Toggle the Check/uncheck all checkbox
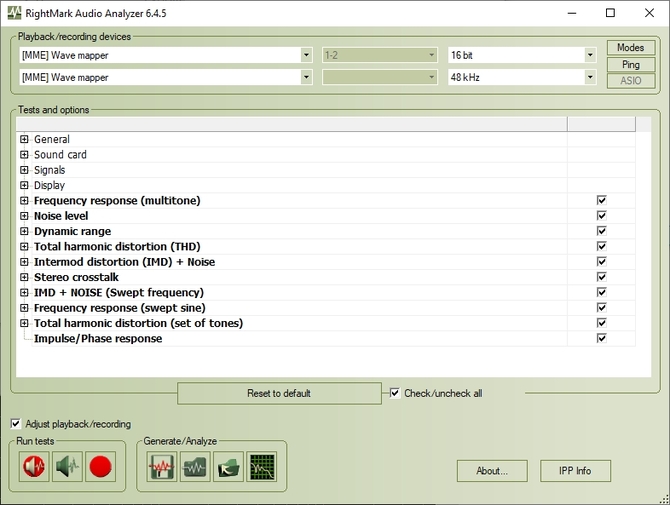Screen dimensions: 670x505 tap(395, 393)
